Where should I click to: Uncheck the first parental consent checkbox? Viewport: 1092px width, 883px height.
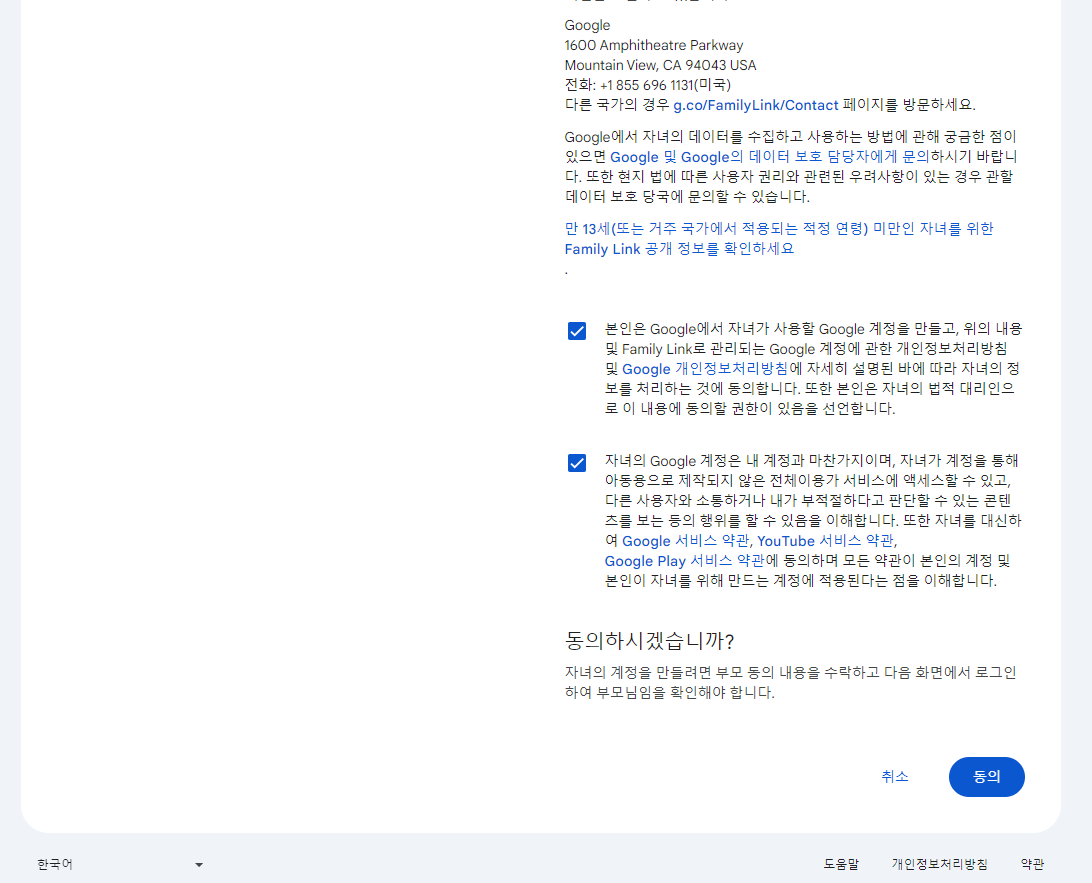(x=576, y=330)
